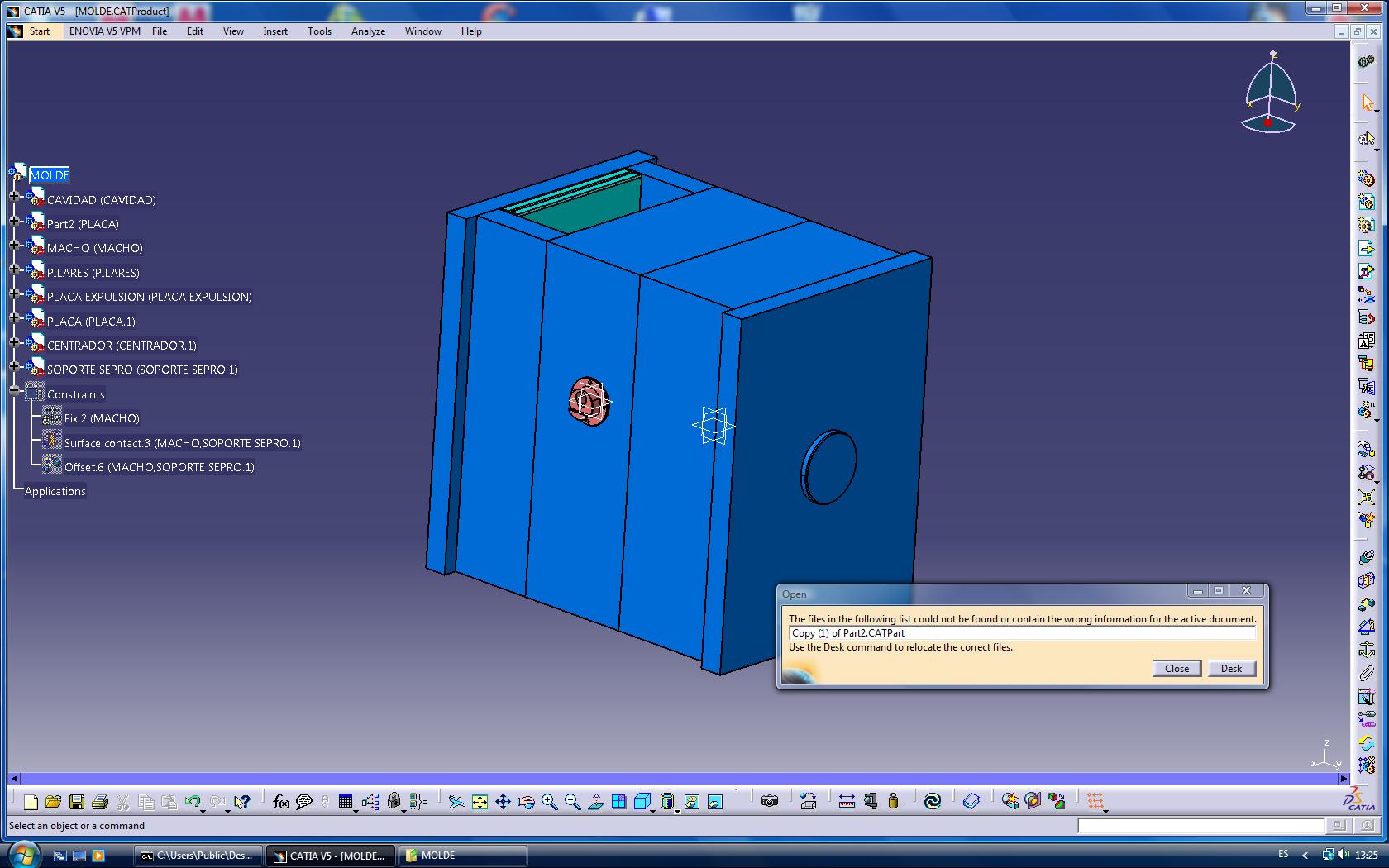
Task: Open the Analyze menu
Action: pyautogui.click(x=368, y=31)
